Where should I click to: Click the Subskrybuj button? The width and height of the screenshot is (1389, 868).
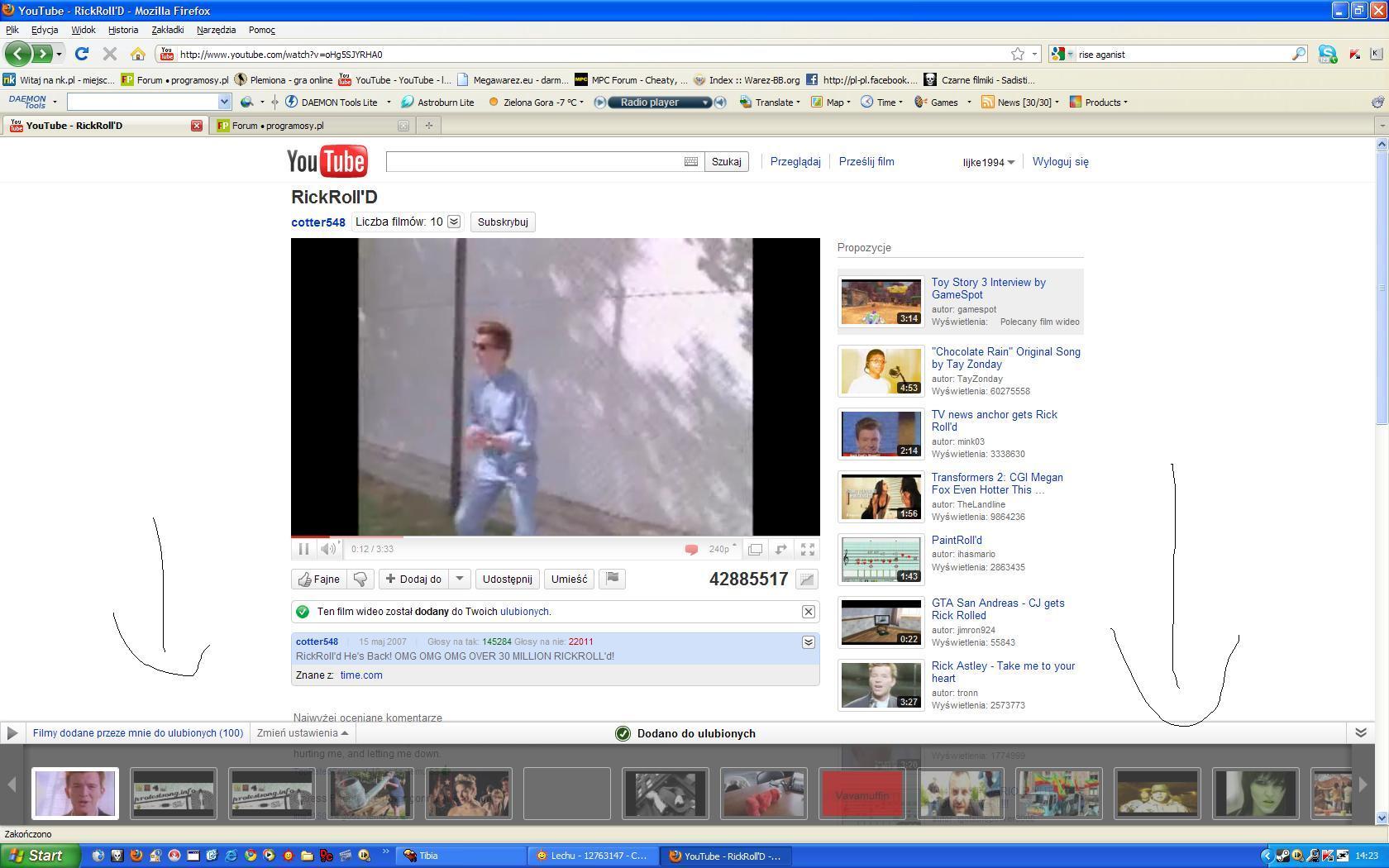coord(503,222)
